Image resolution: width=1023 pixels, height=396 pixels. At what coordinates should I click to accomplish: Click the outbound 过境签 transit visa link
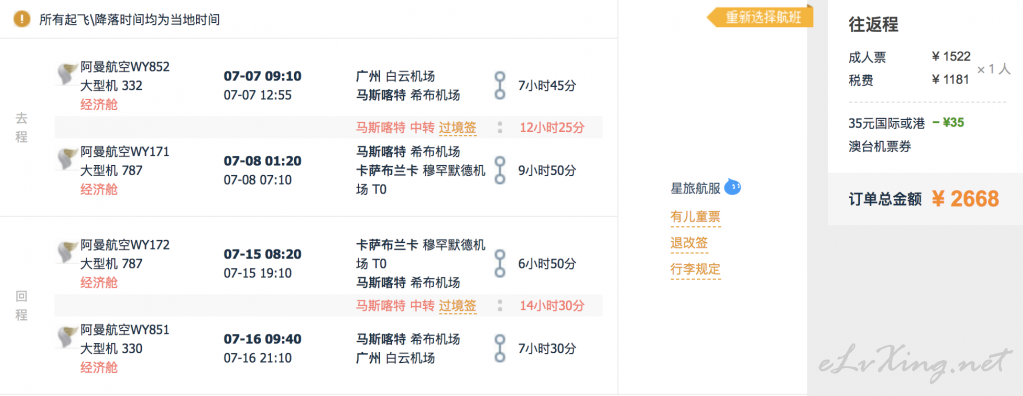coord(457,127)
